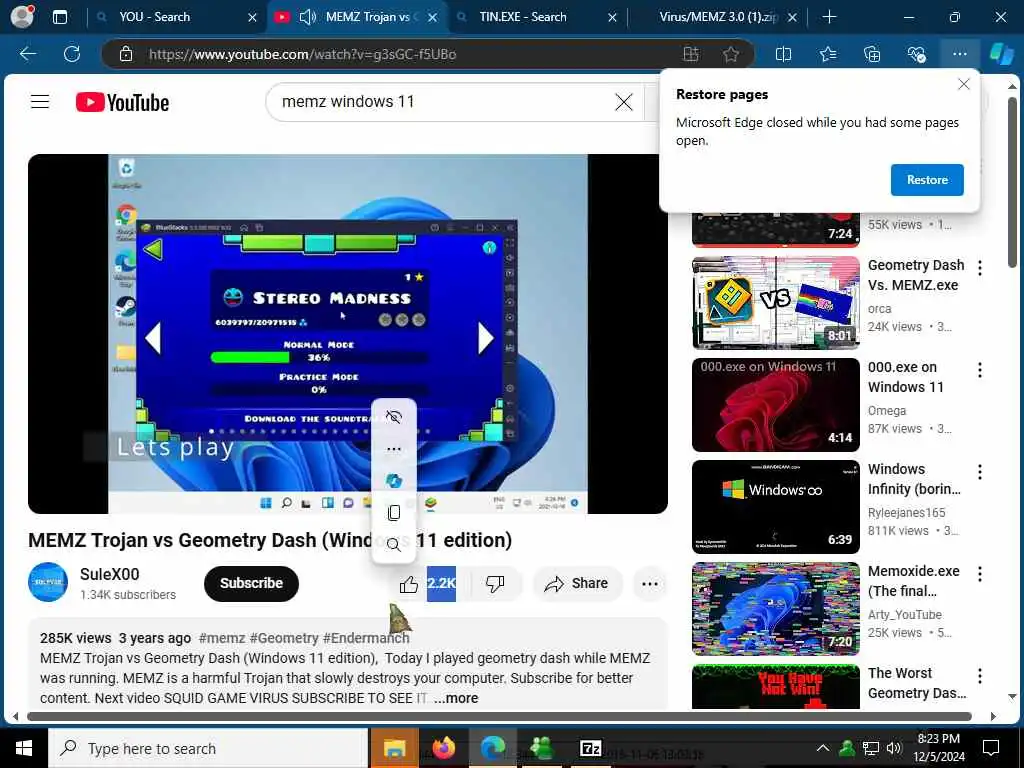Image resolution: width=1024 pixels, height=768 pixels.
Task: Open options for Geometry Dash Vs. MEMZ.exe
Action: click(x=980, y=268)
